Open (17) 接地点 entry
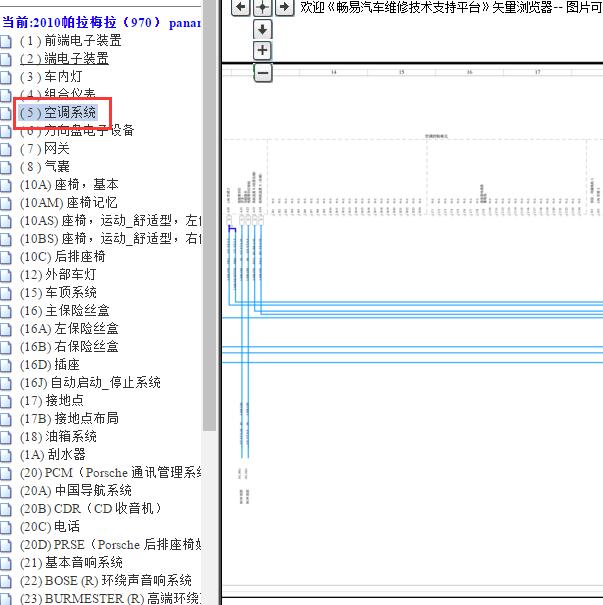Screen dimensions: 603x605 52,401
